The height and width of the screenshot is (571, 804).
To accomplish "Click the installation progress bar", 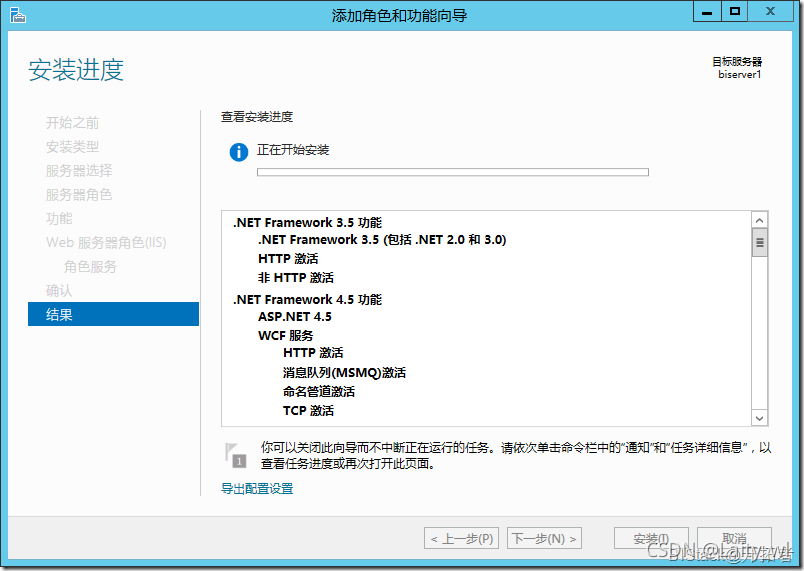I will coord(453,172).
